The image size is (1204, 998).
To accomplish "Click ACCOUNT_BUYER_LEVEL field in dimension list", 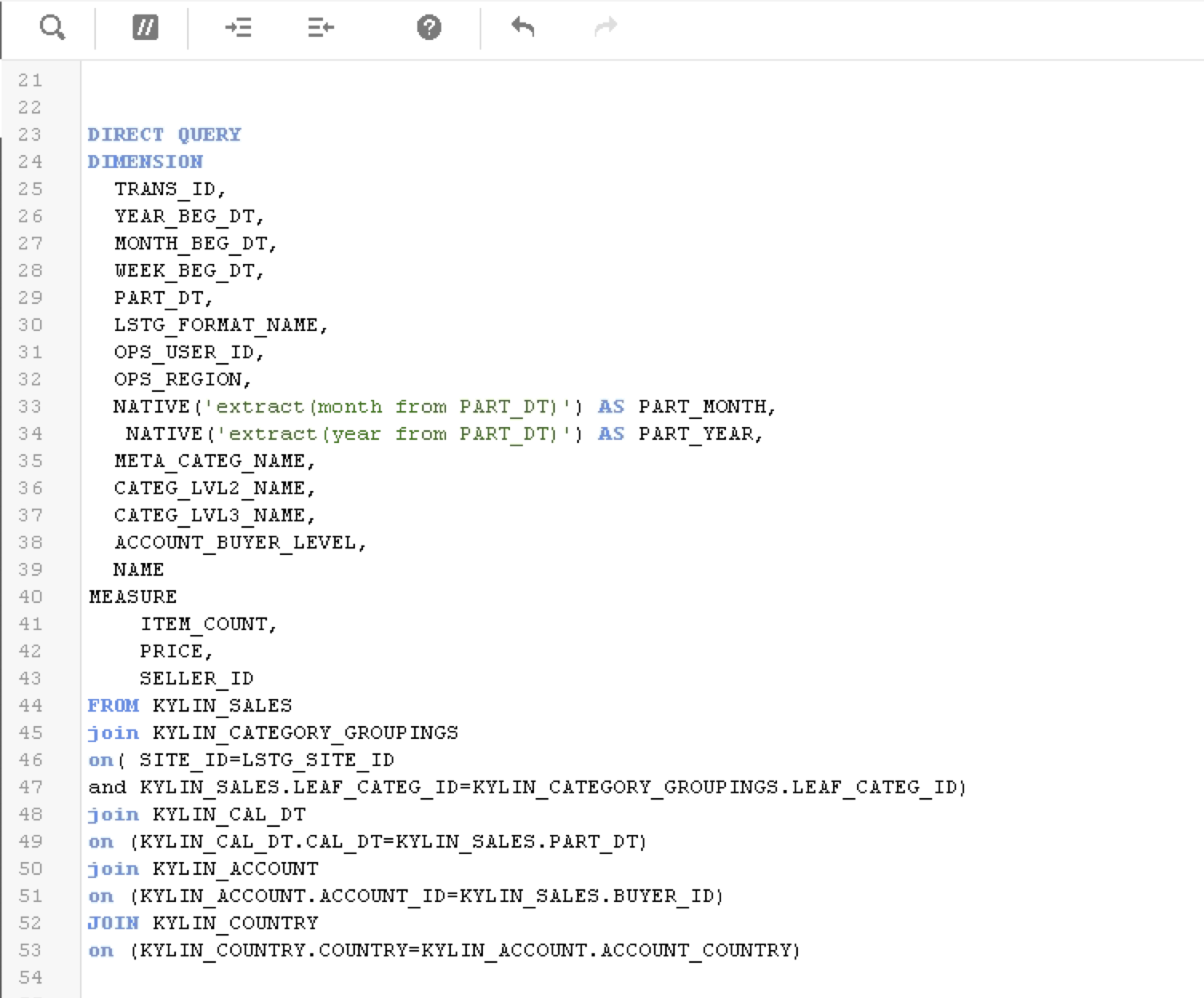I will pyautogui.click(x=235, y=542).
